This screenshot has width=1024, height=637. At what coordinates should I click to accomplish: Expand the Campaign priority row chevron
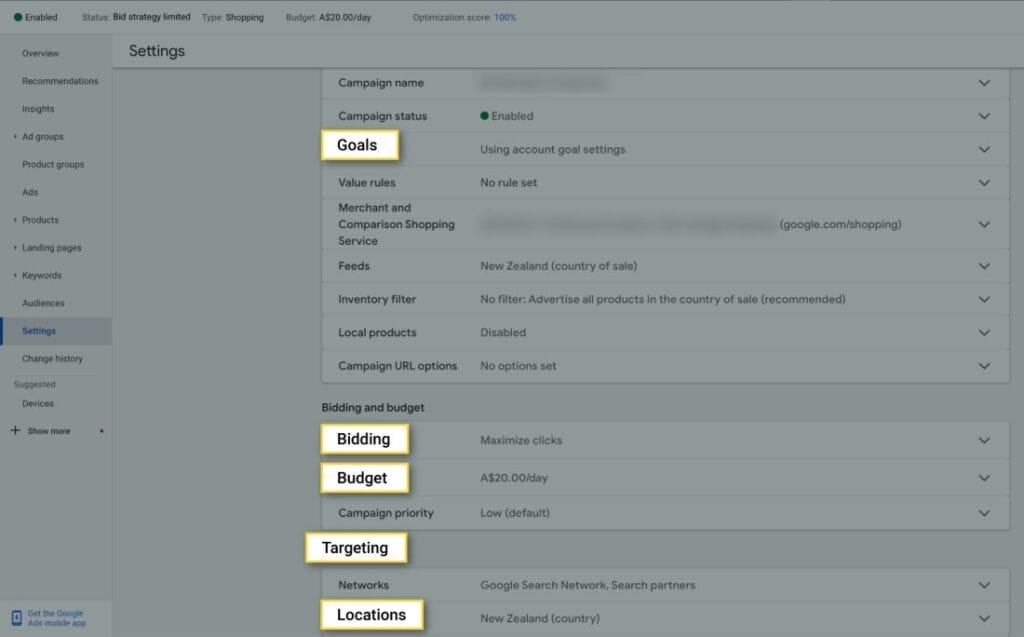tap(984, 513)
